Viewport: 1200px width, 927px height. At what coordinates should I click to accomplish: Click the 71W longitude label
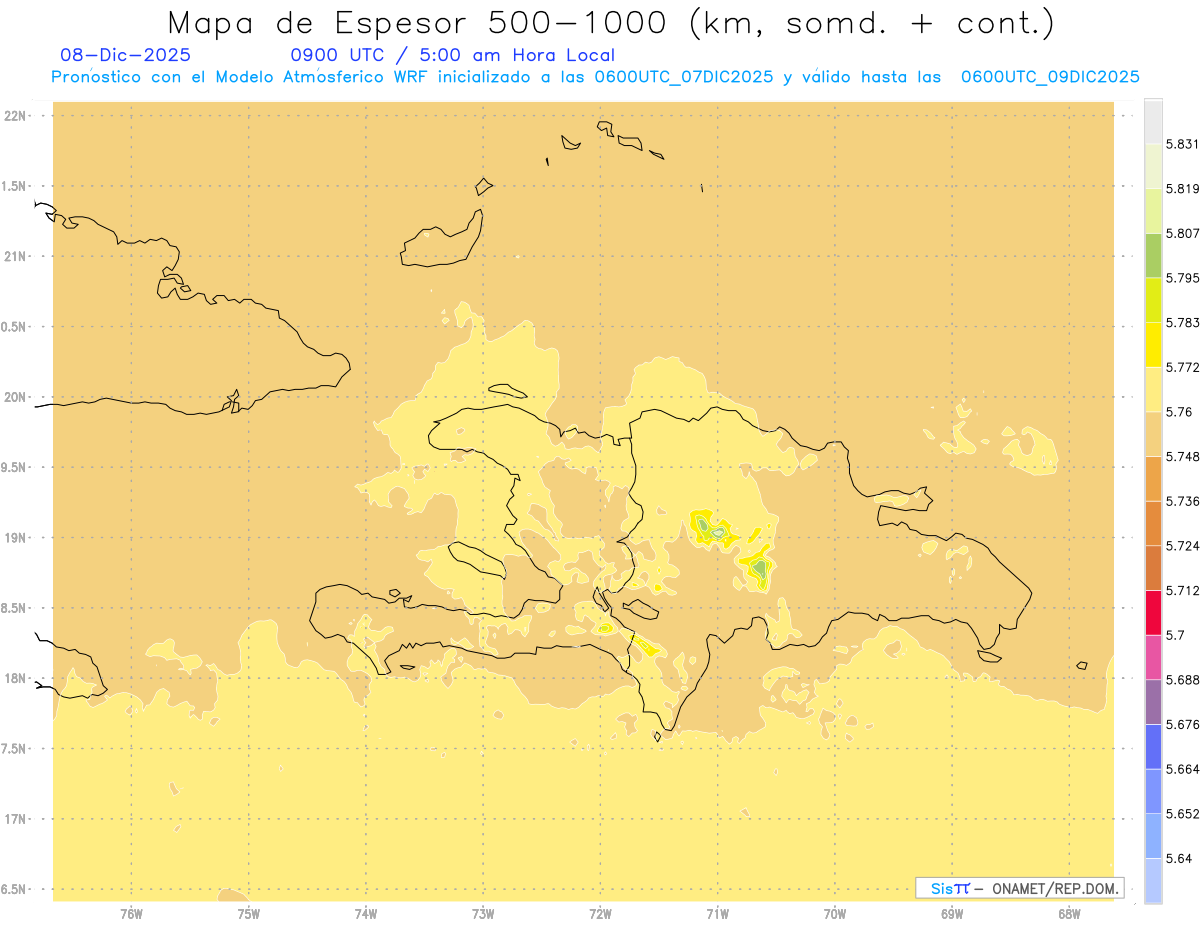[x=717, y=913]
